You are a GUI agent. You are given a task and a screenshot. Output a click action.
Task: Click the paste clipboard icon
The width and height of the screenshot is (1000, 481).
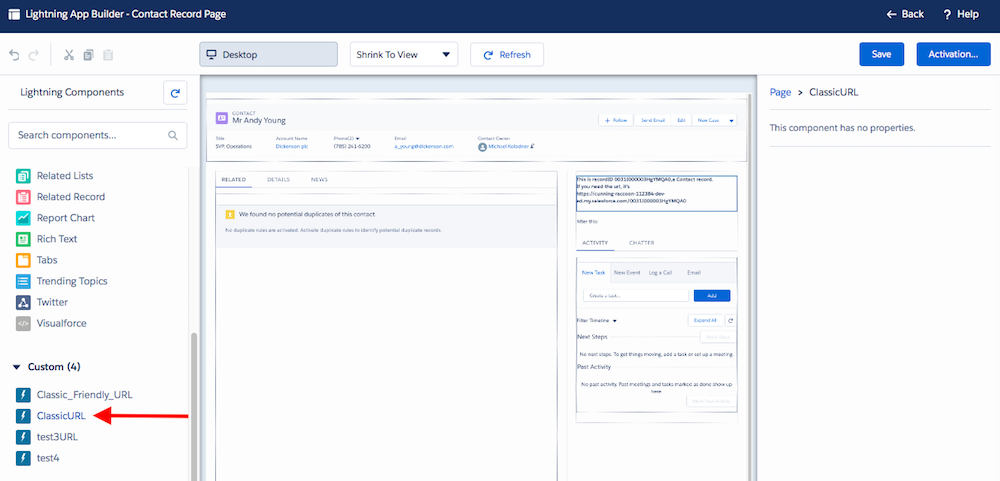pyautogui.click(x=108, y=55)
